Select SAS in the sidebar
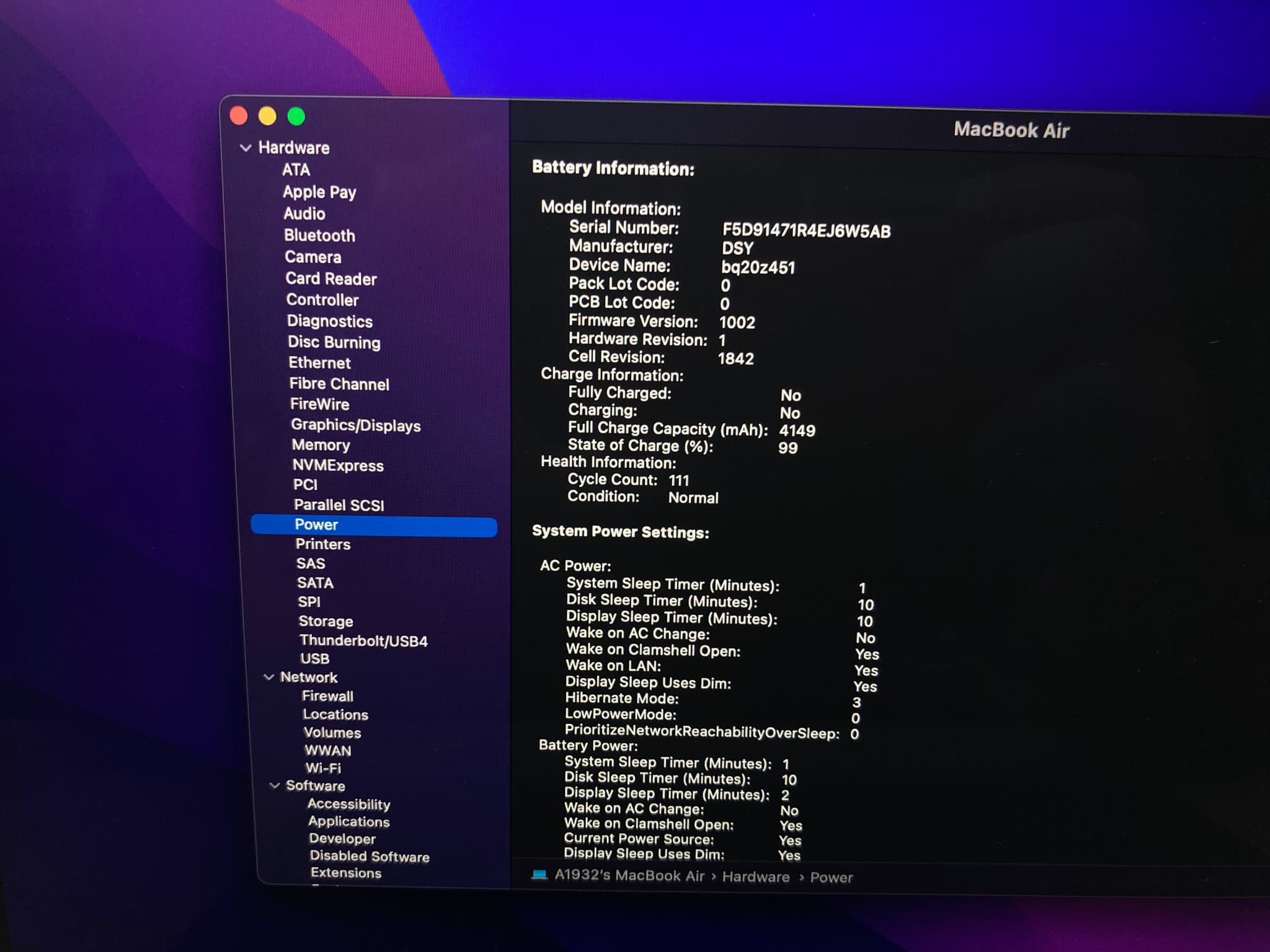1270x952 pixels. pyautogui.click(x=311, y=563)
